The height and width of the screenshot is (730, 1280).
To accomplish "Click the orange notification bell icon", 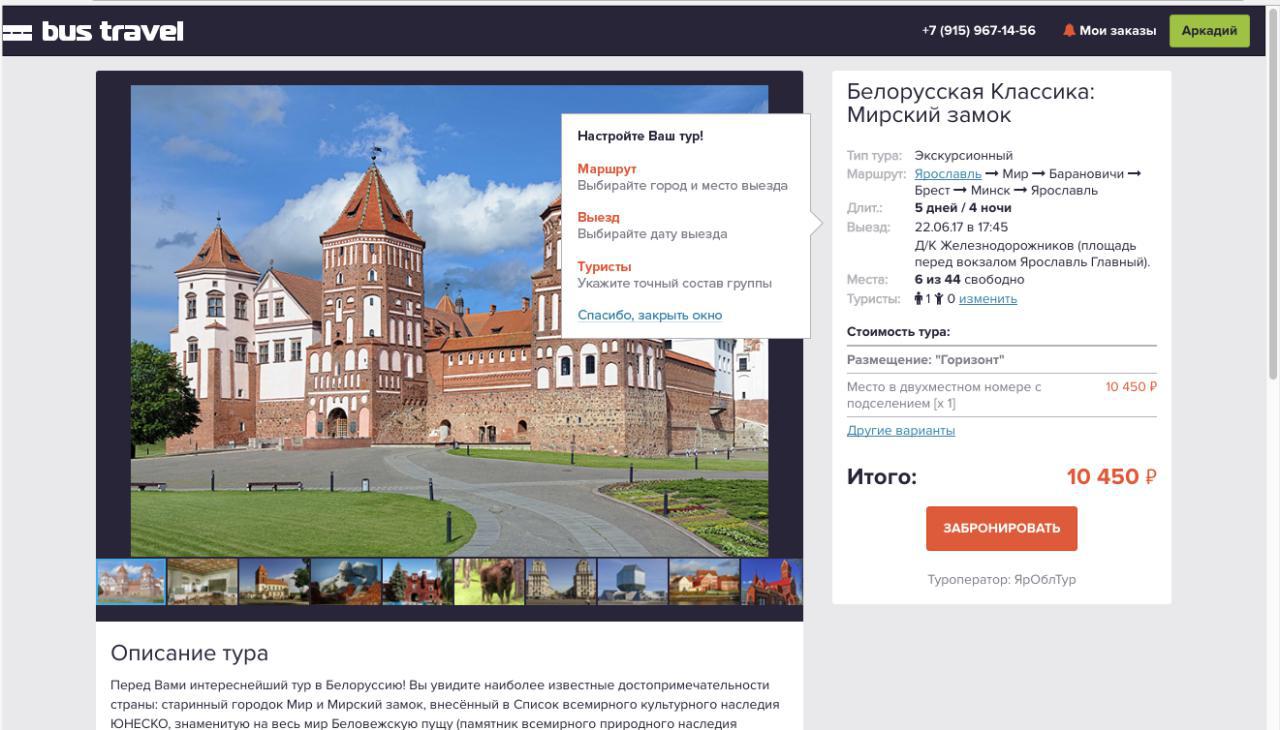I will point(1069,31).
